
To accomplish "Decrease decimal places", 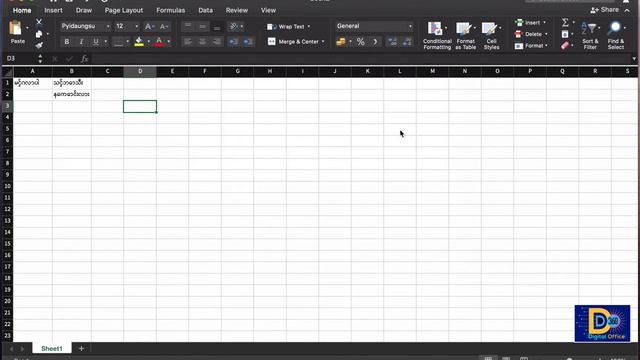I will tap(407, 42).
